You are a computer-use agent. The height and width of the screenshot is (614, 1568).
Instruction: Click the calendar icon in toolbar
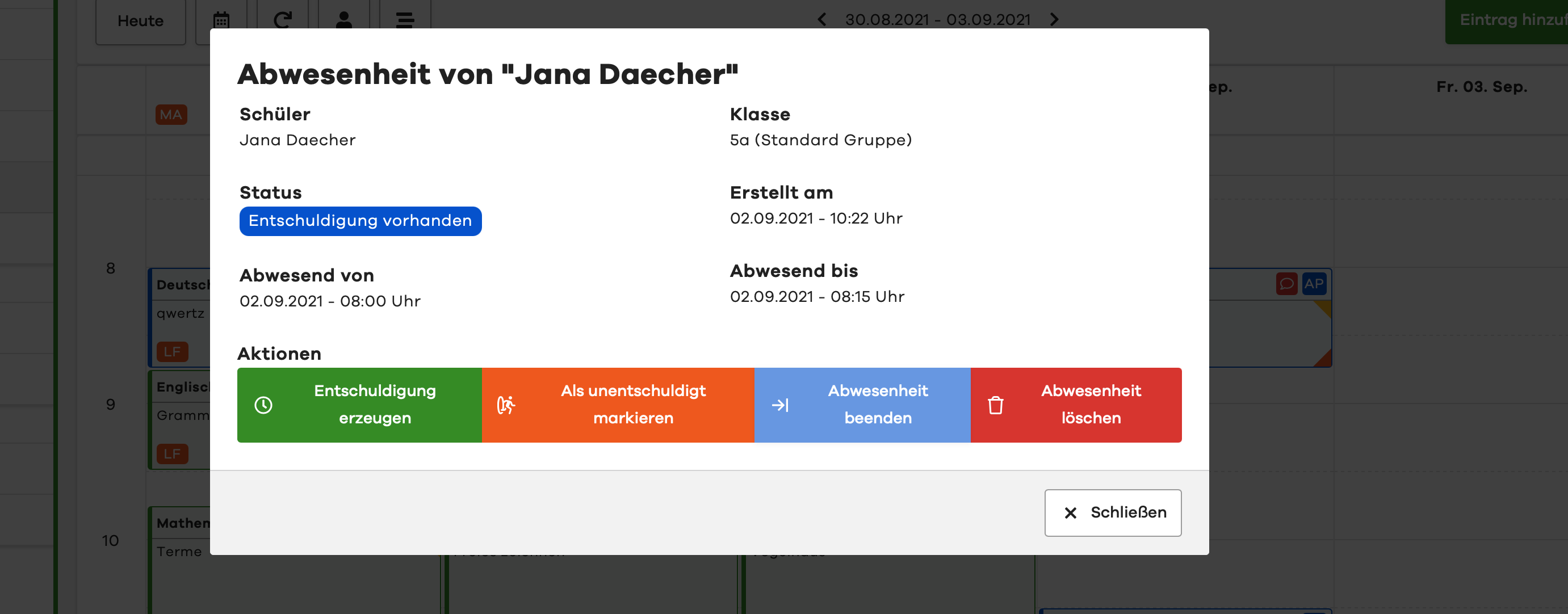point(221,20)
